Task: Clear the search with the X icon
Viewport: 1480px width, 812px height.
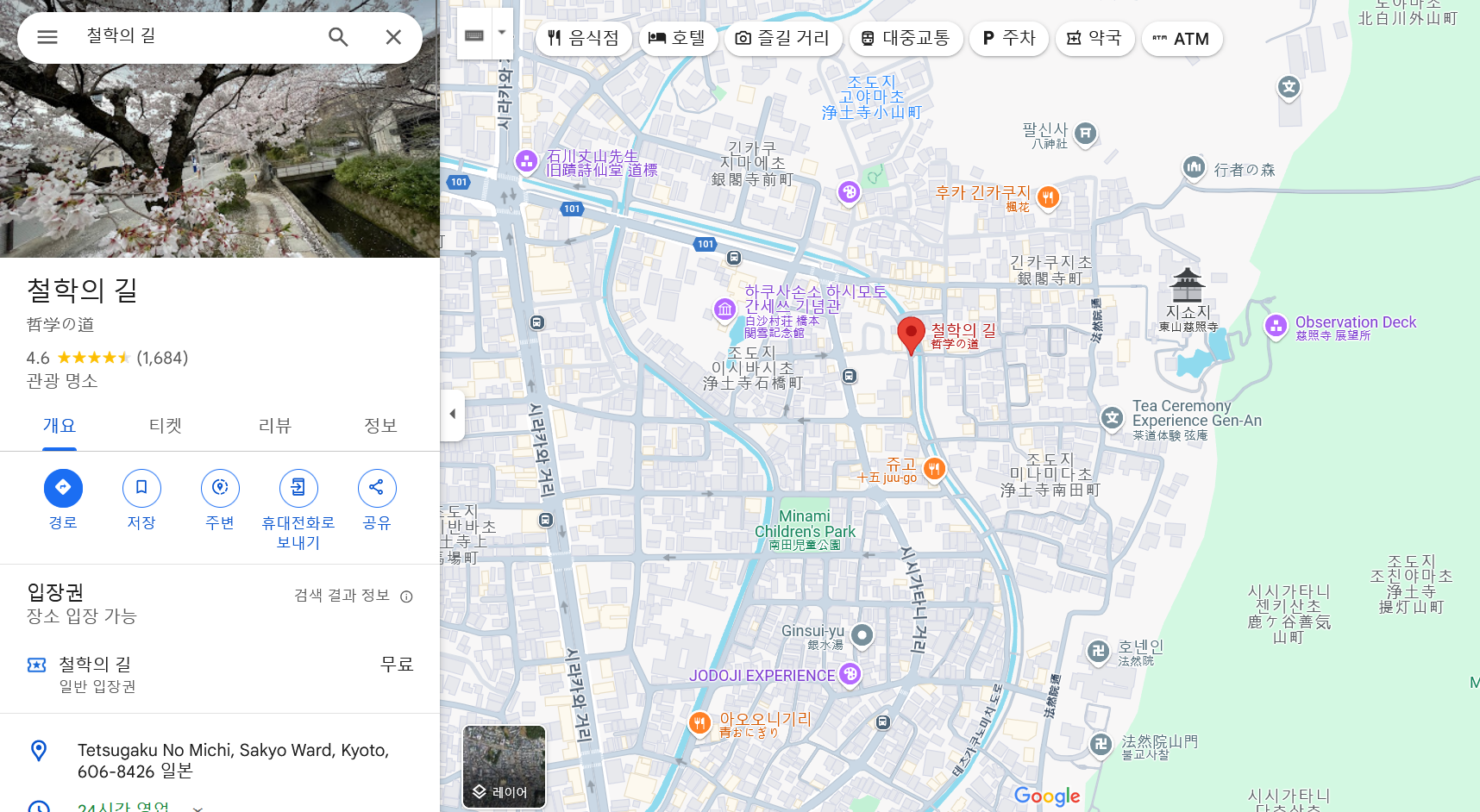Action: 393,37
